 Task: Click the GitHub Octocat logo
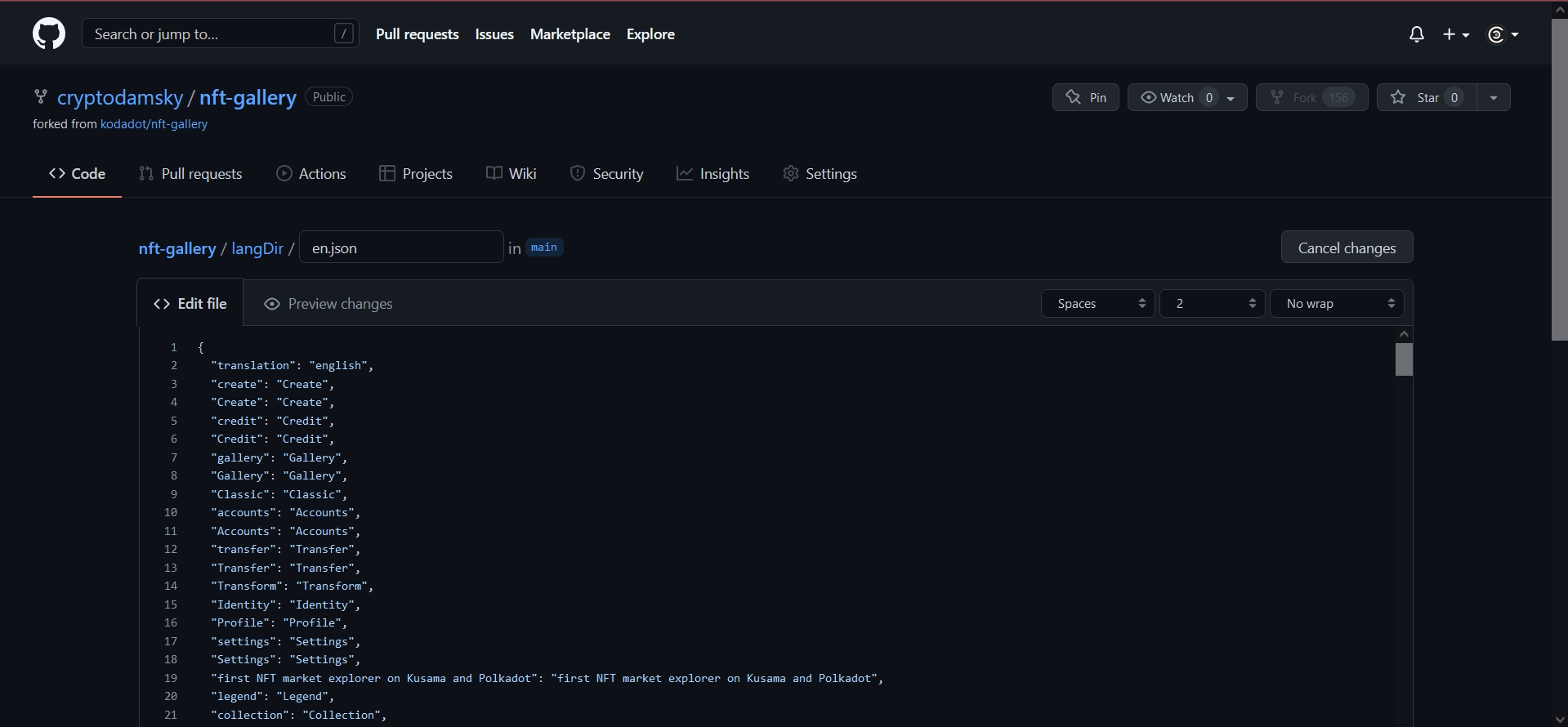[49, 34]
